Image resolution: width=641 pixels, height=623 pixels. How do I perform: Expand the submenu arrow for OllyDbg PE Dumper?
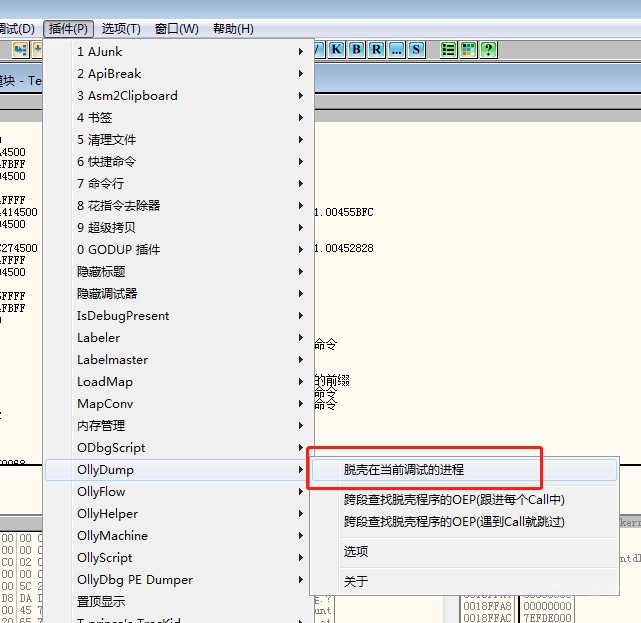pyautogui.click(x=301, y=580)
